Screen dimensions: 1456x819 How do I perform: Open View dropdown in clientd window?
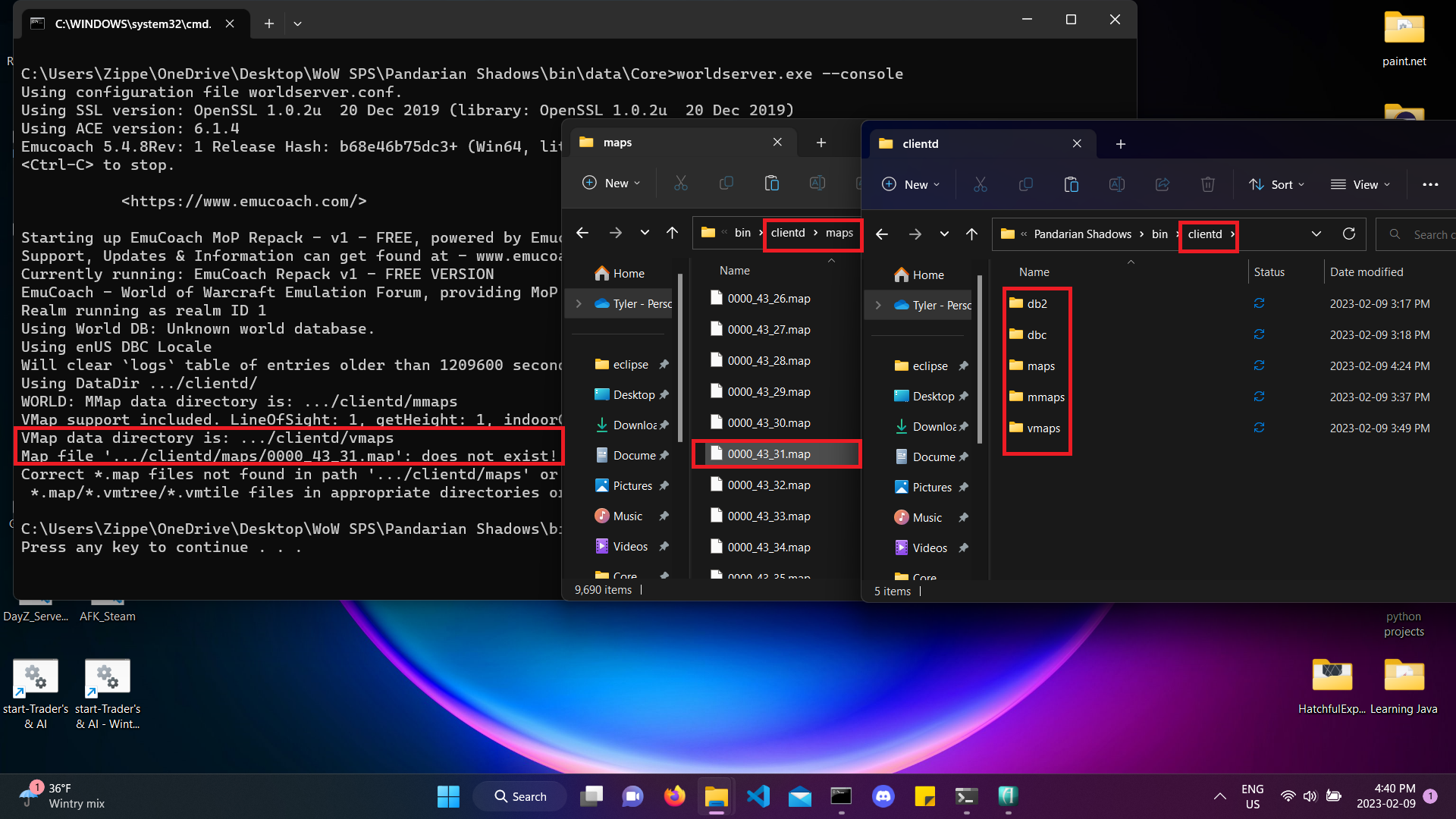(x=1361, y=184)
